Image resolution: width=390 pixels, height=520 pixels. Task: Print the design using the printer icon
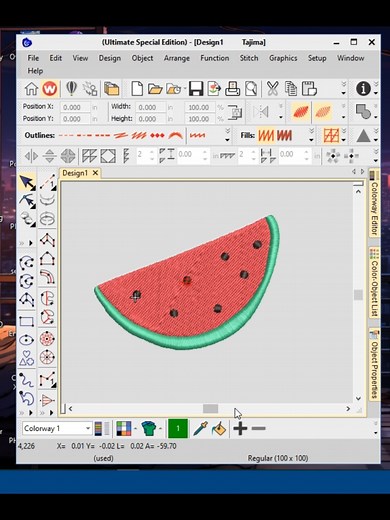click(232, 89)
